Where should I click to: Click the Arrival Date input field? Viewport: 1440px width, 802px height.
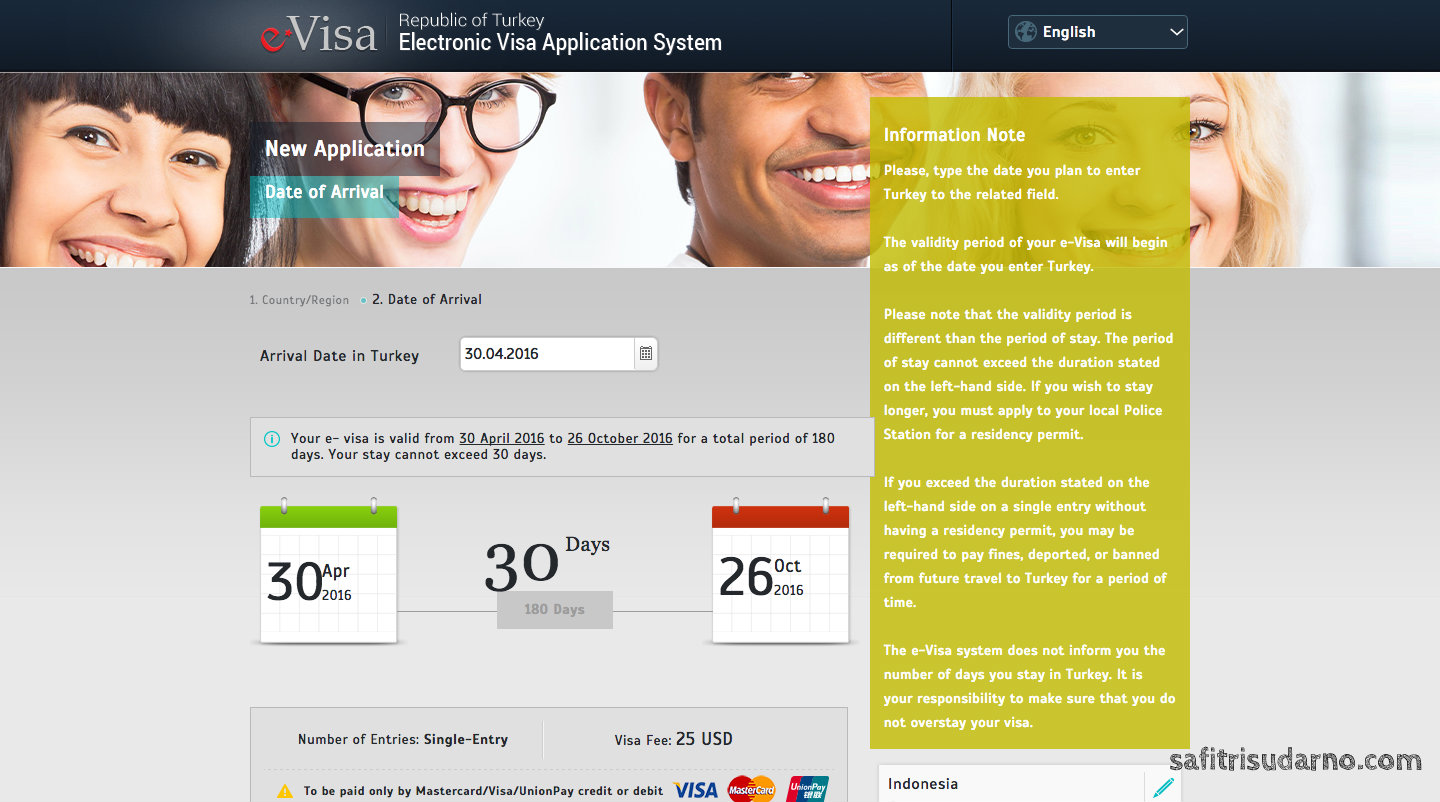pos(546,354)
